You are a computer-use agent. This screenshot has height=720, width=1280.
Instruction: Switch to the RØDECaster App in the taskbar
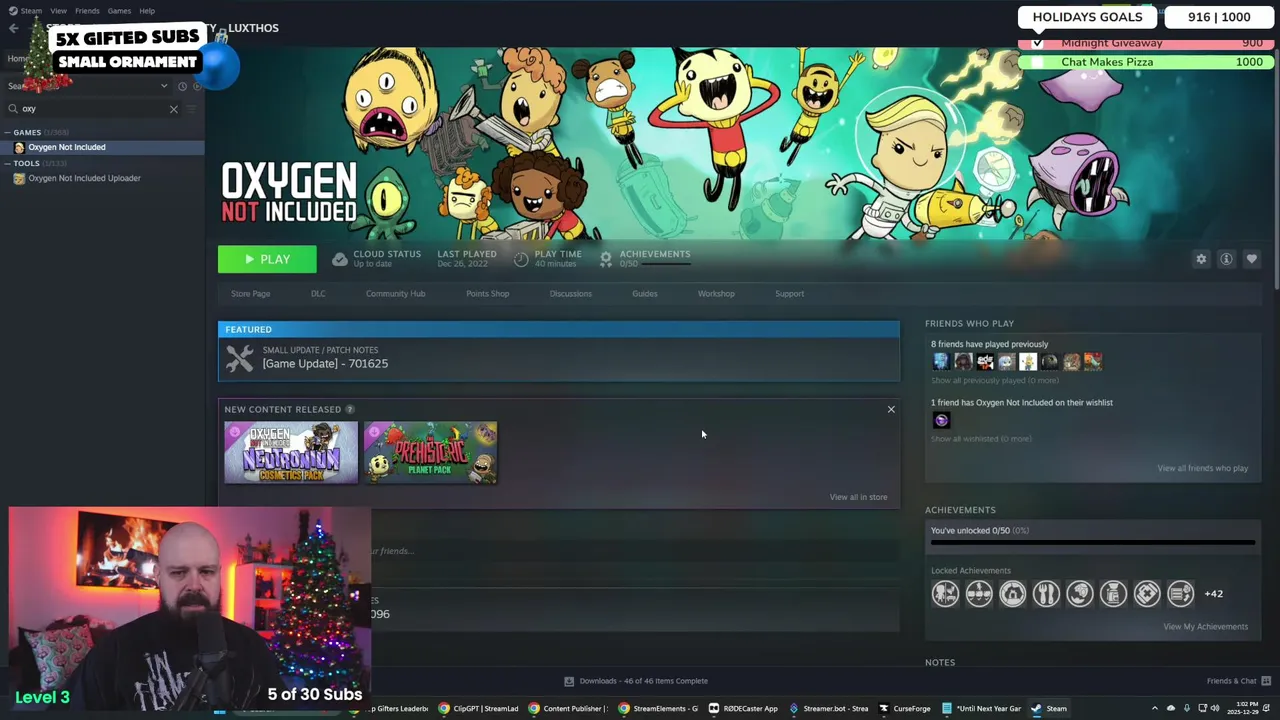[743, 709]
